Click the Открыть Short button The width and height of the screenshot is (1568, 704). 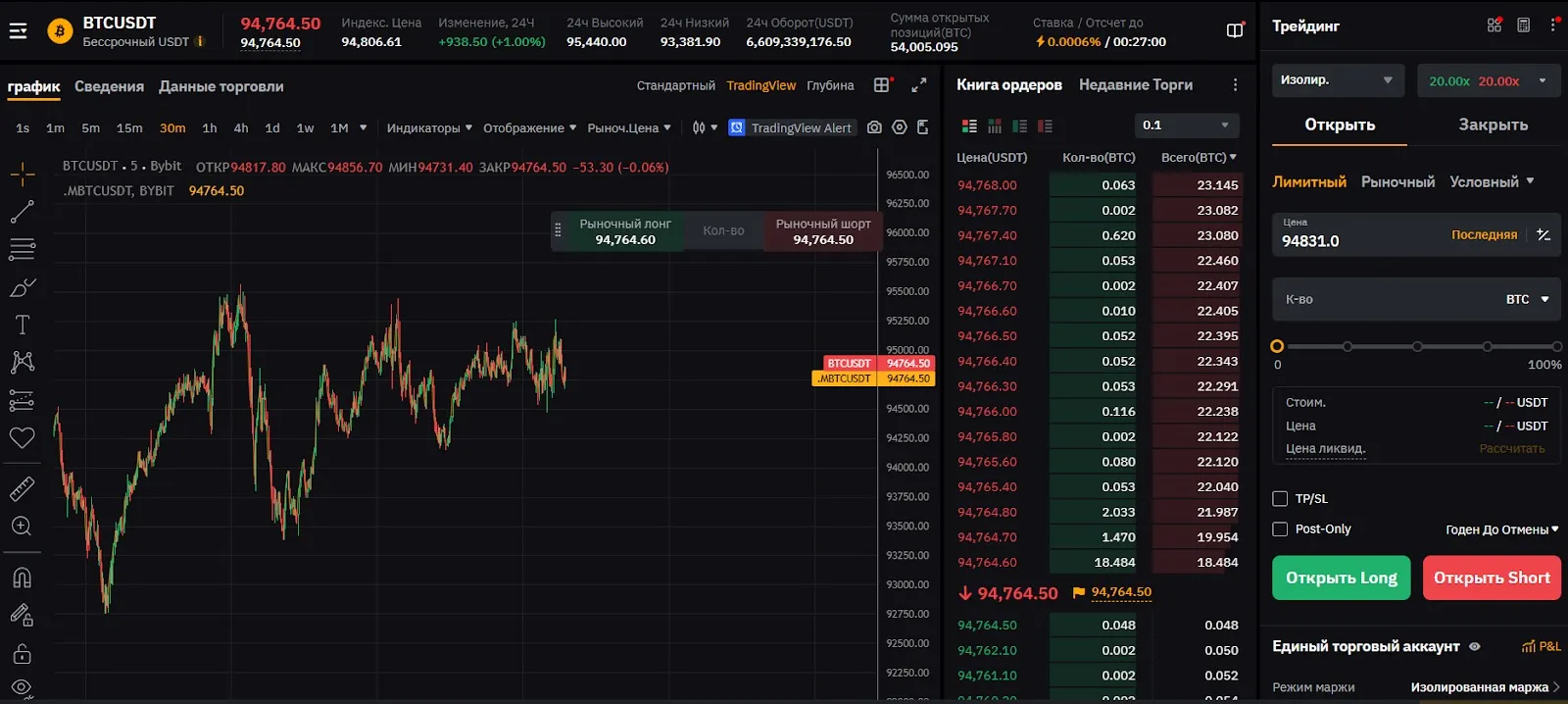(x=1492, y=578)
